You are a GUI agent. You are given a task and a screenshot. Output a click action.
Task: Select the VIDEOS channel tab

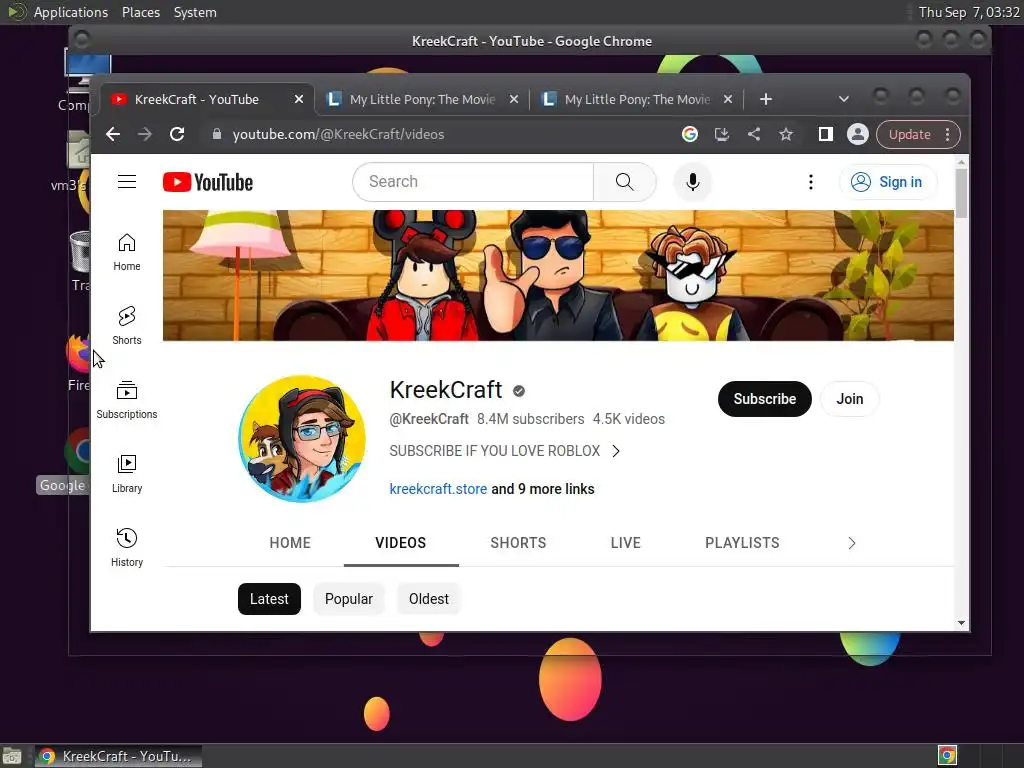pyautogui.click(x=400, y=543)
